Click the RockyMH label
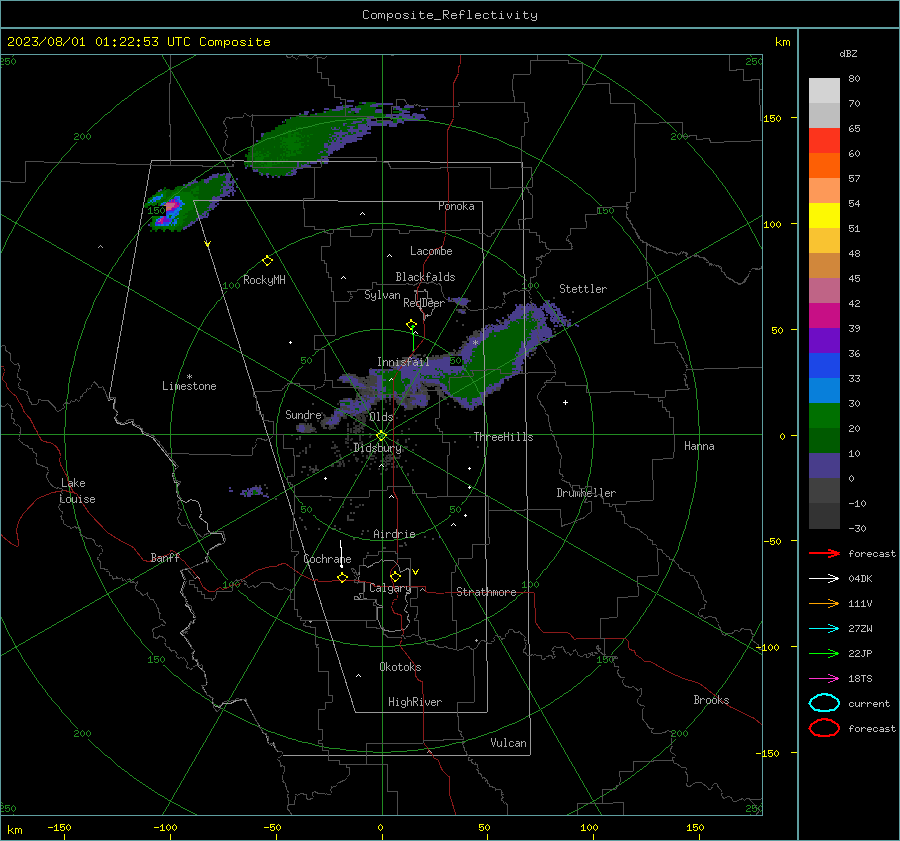This screenshot has width=900, height=841. pos(264,280)
